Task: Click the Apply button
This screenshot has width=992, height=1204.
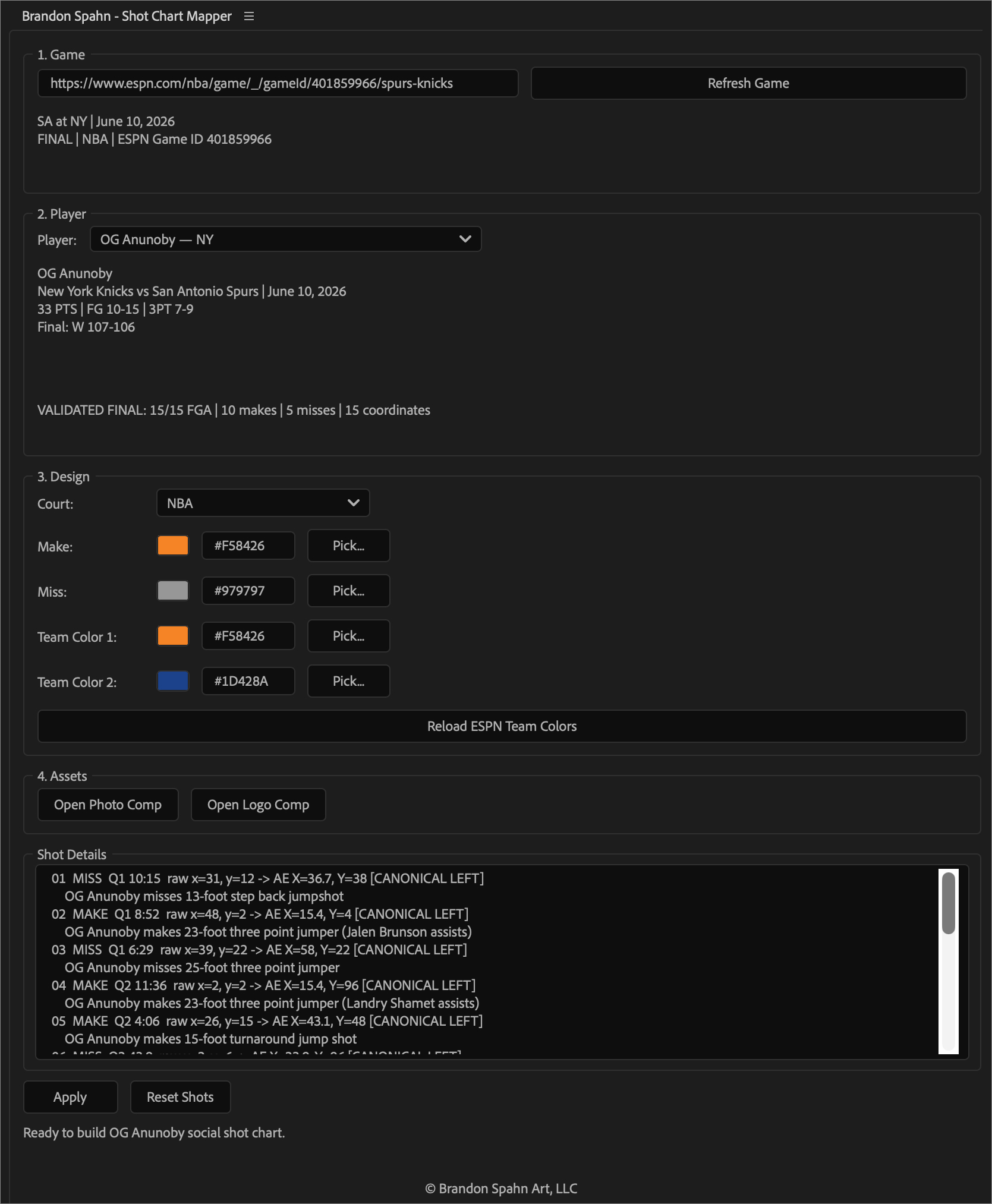Action: click(x=70, y=1097)
